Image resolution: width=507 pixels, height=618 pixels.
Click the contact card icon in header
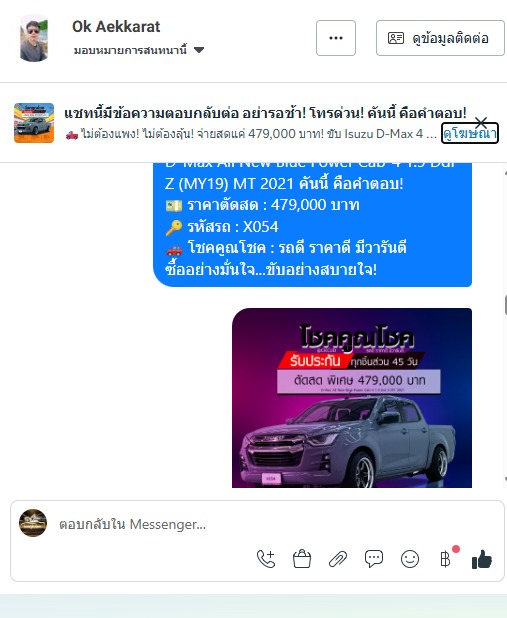click(x=396, y=38)
